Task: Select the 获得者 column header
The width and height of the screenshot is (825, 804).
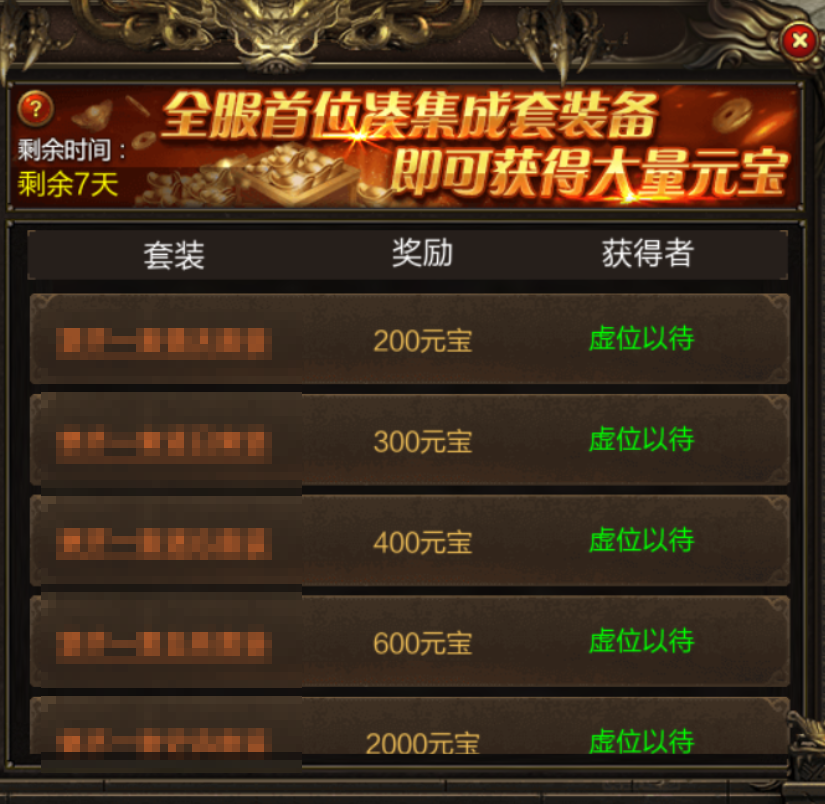Action: (x=648, y=253)
